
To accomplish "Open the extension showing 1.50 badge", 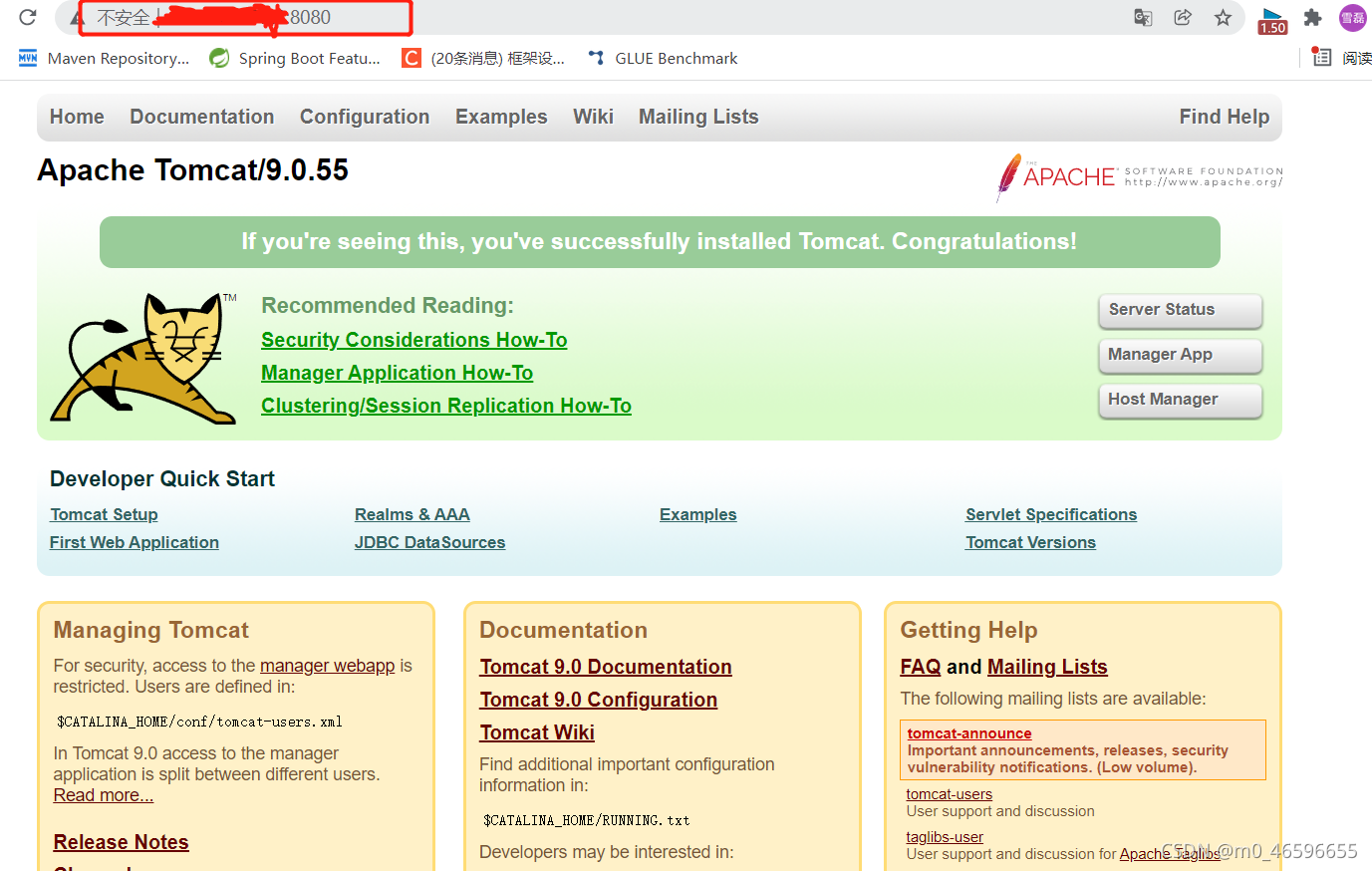I will pyautogui.click(x=1272, y=20).
